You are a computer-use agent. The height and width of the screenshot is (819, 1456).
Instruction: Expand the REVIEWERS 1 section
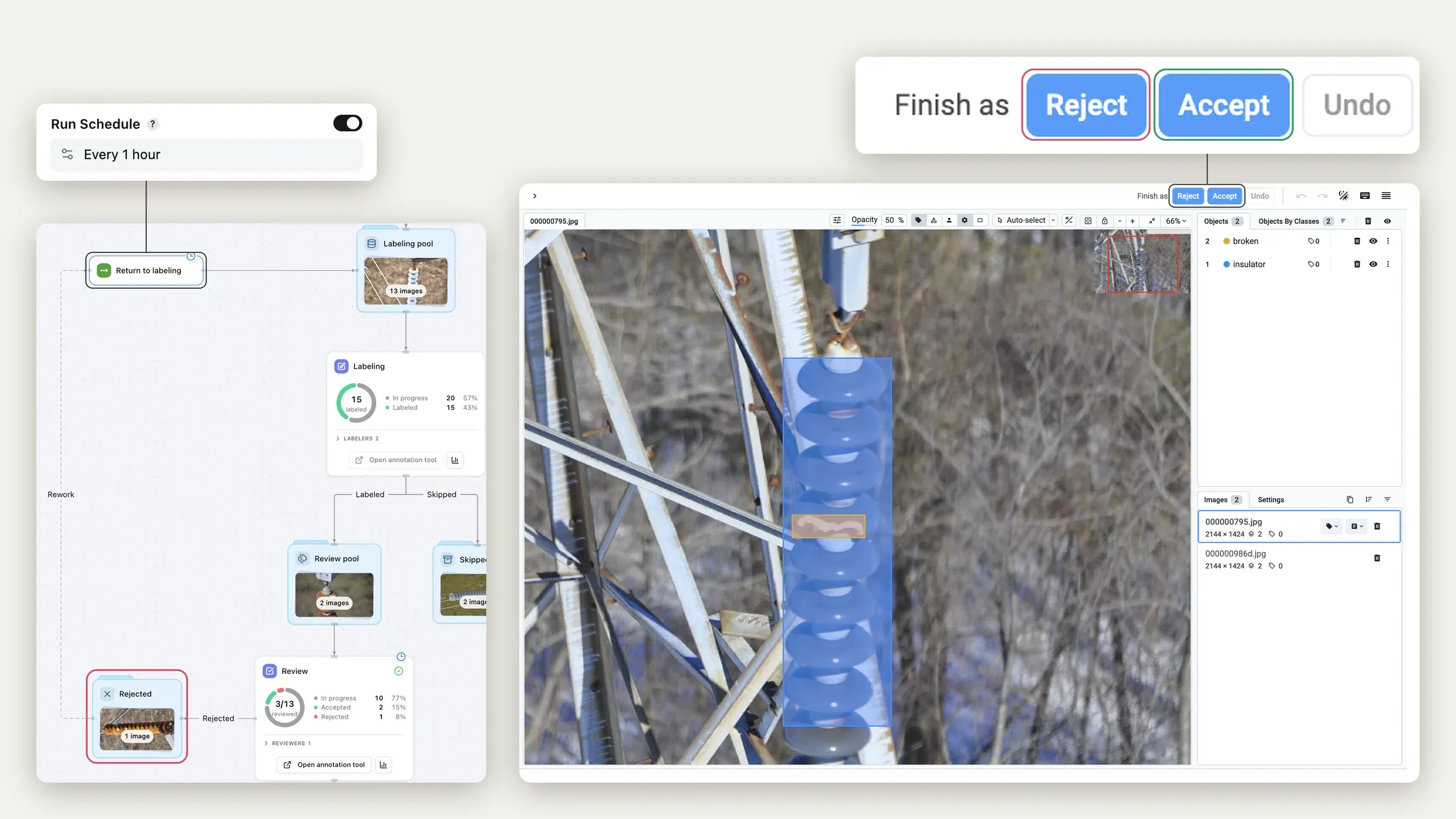pyautogui.click(x=288, y=743)
